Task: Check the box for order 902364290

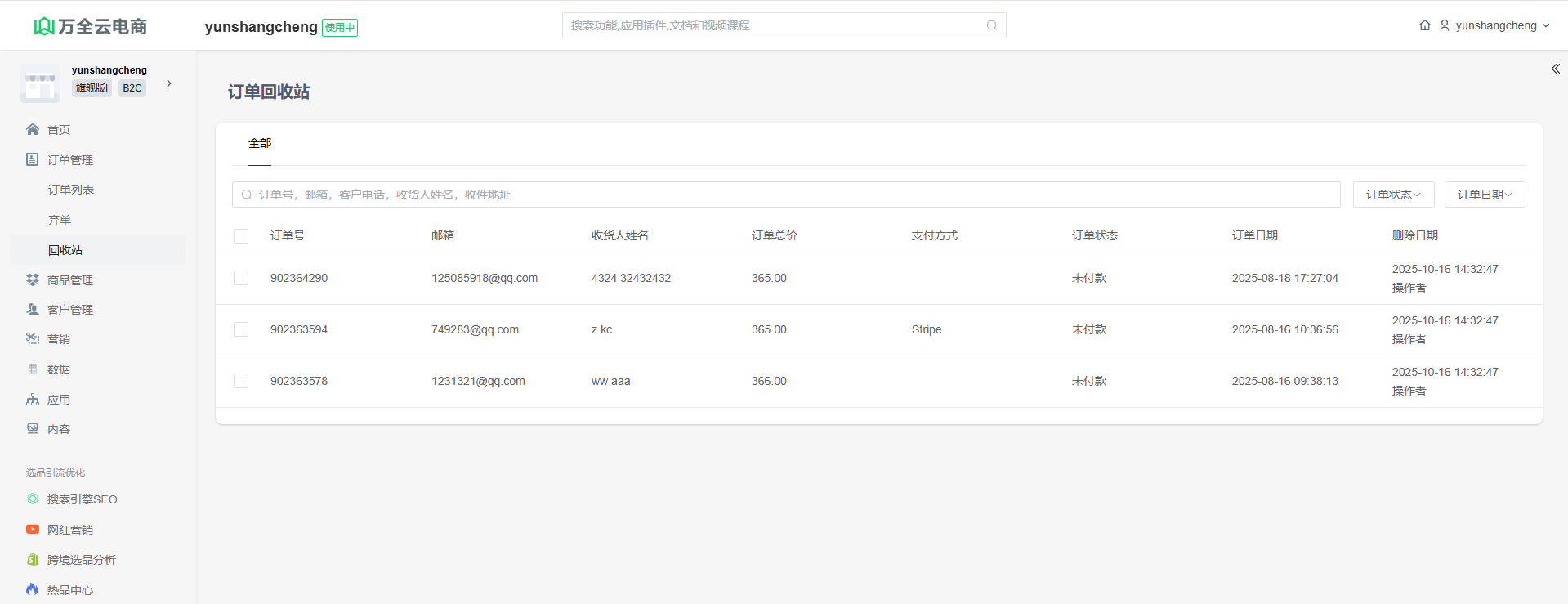Action: 241,278
